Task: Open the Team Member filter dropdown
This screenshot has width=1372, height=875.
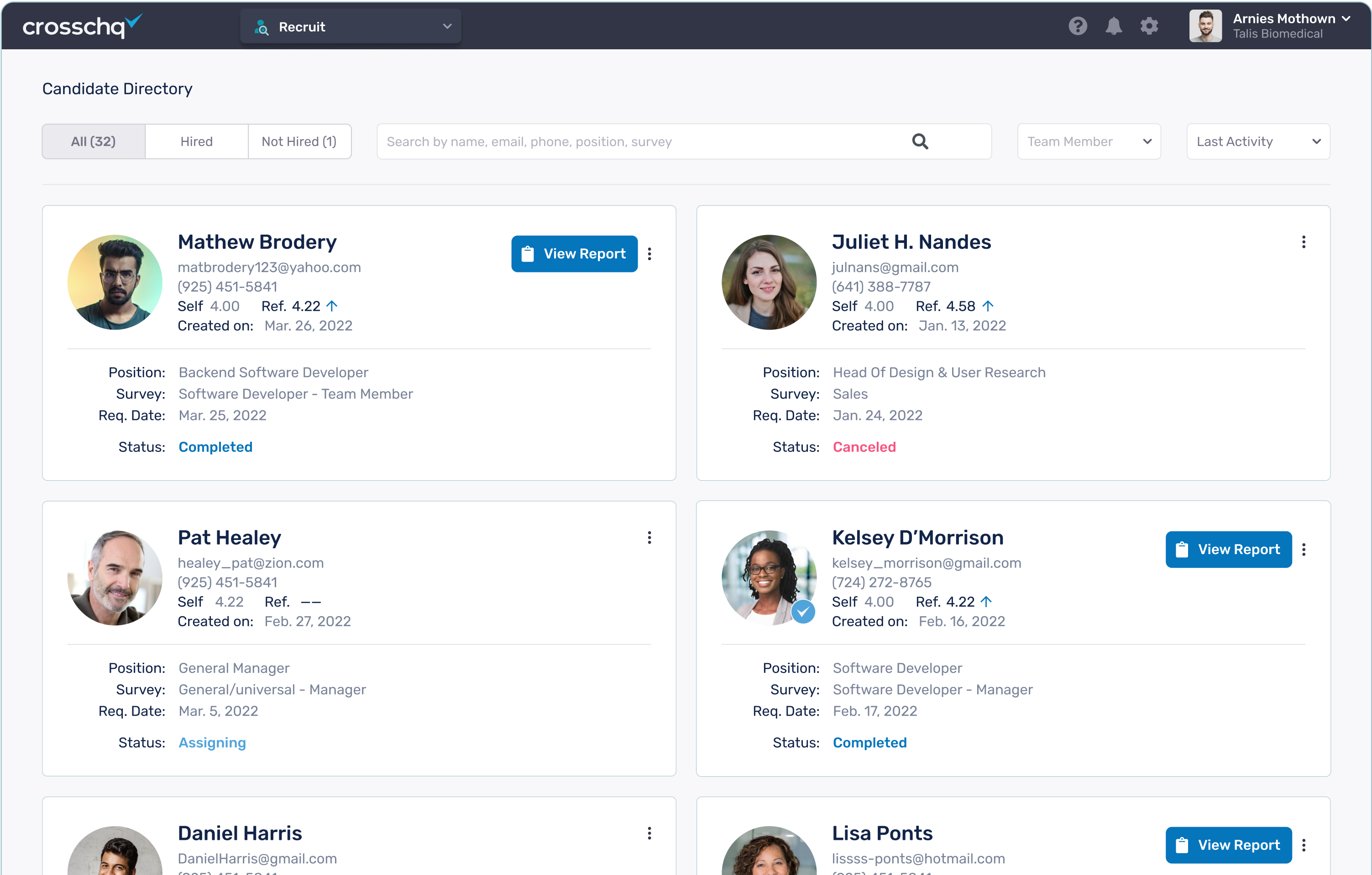Action: 1089,141
